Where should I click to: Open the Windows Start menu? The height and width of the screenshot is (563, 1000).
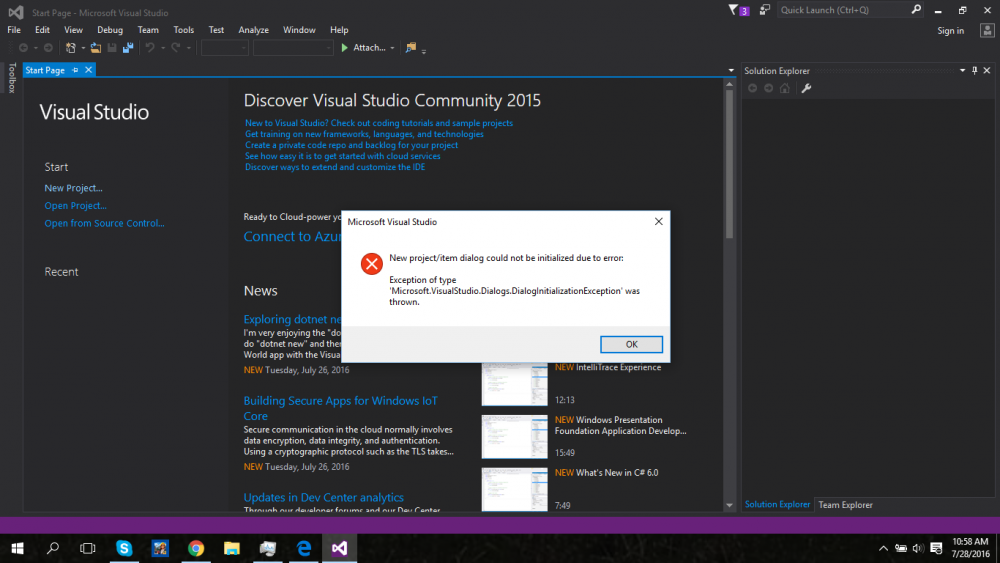17,548
